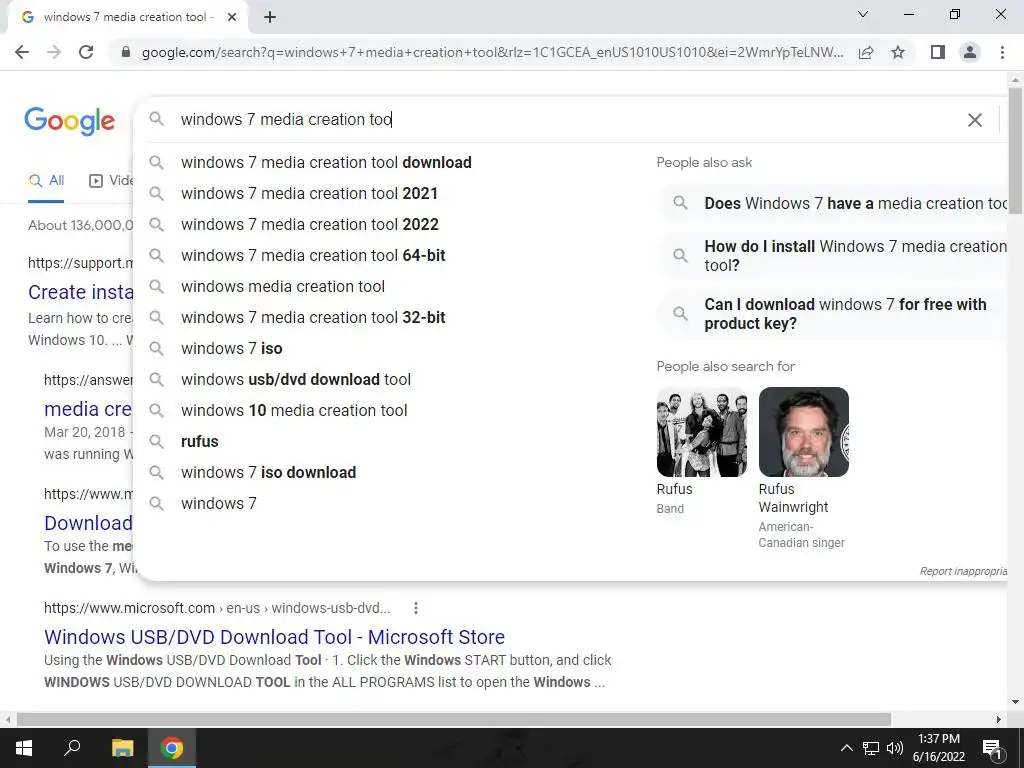Choose suggestion ending in 2022
The height and width of the screenshot is (768, 1024).
tap(310, 225)
